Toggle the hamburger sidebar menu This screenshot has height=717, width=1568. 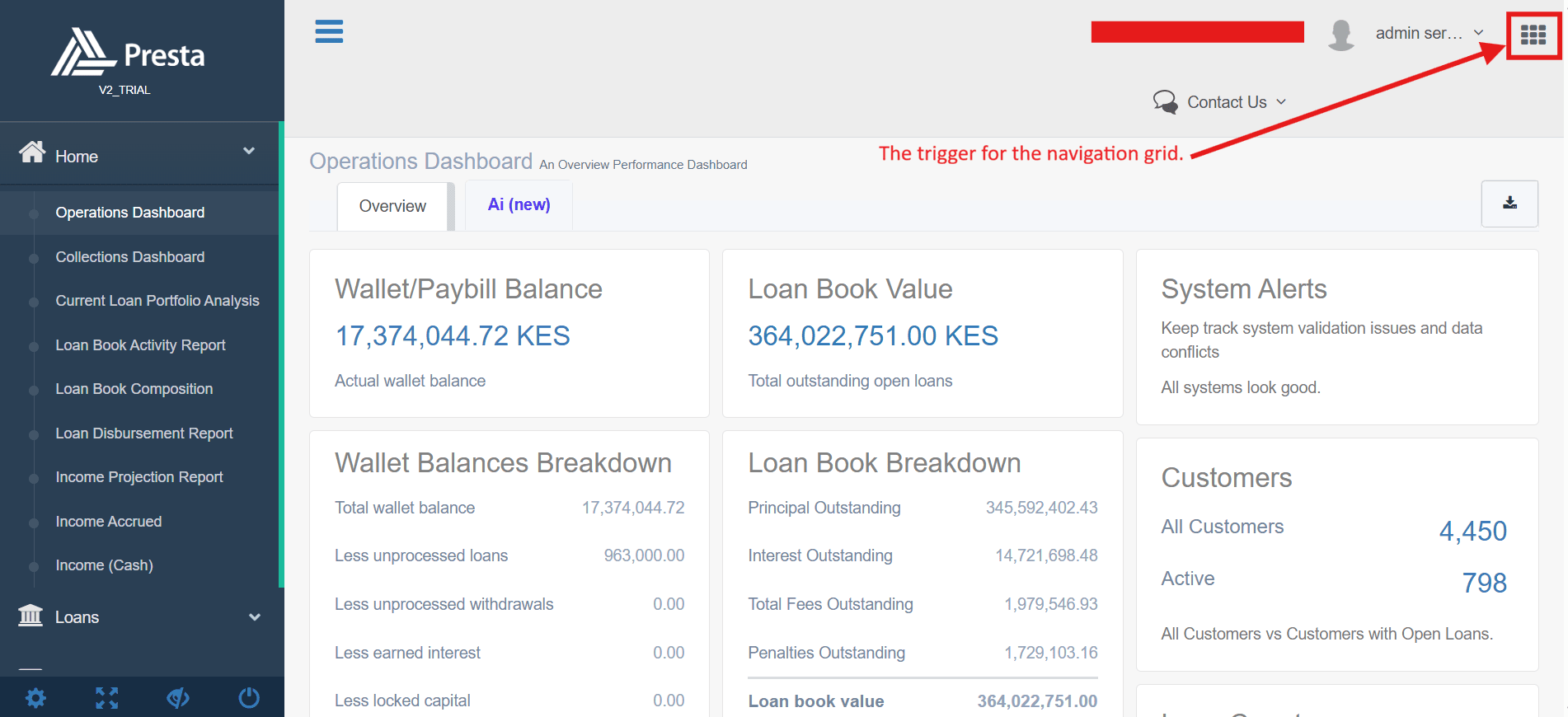329,31
